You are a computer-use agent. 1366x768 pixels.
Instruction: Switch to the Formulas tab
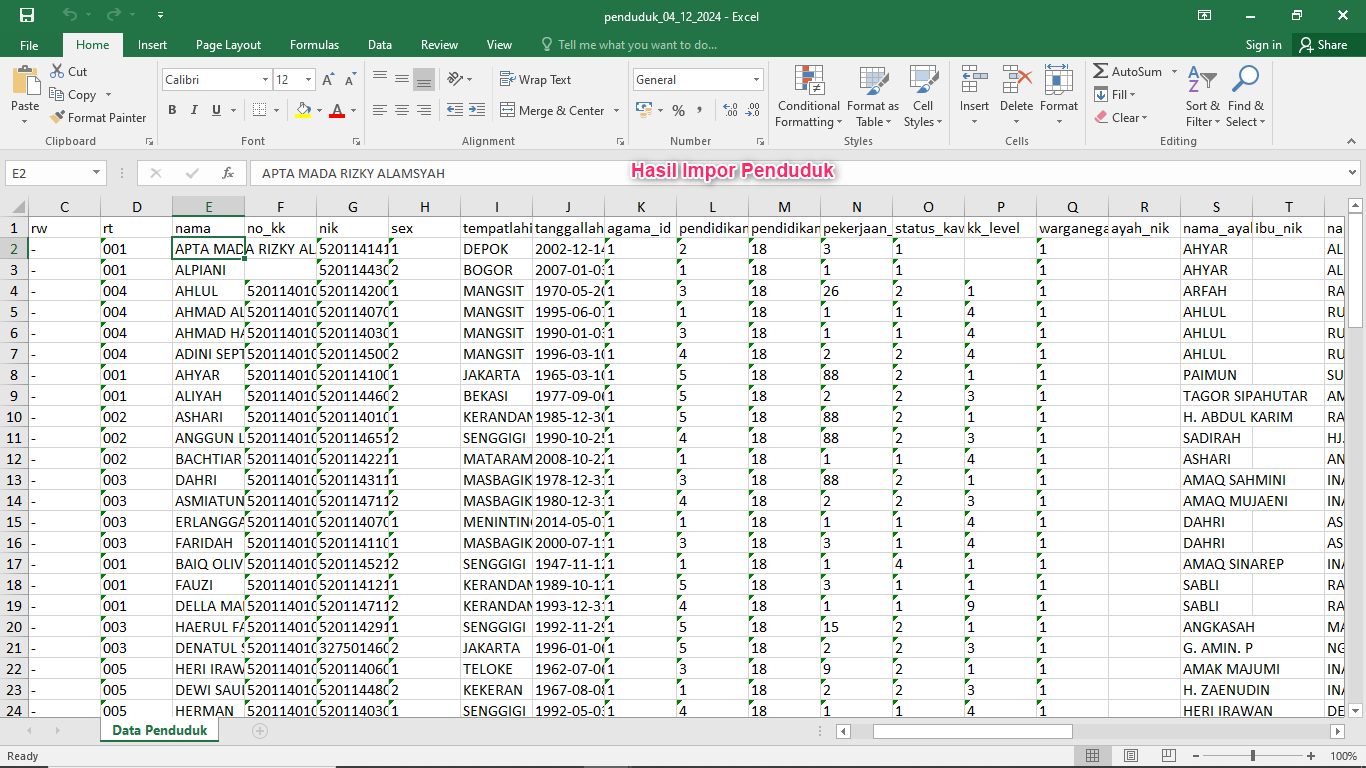314,45
